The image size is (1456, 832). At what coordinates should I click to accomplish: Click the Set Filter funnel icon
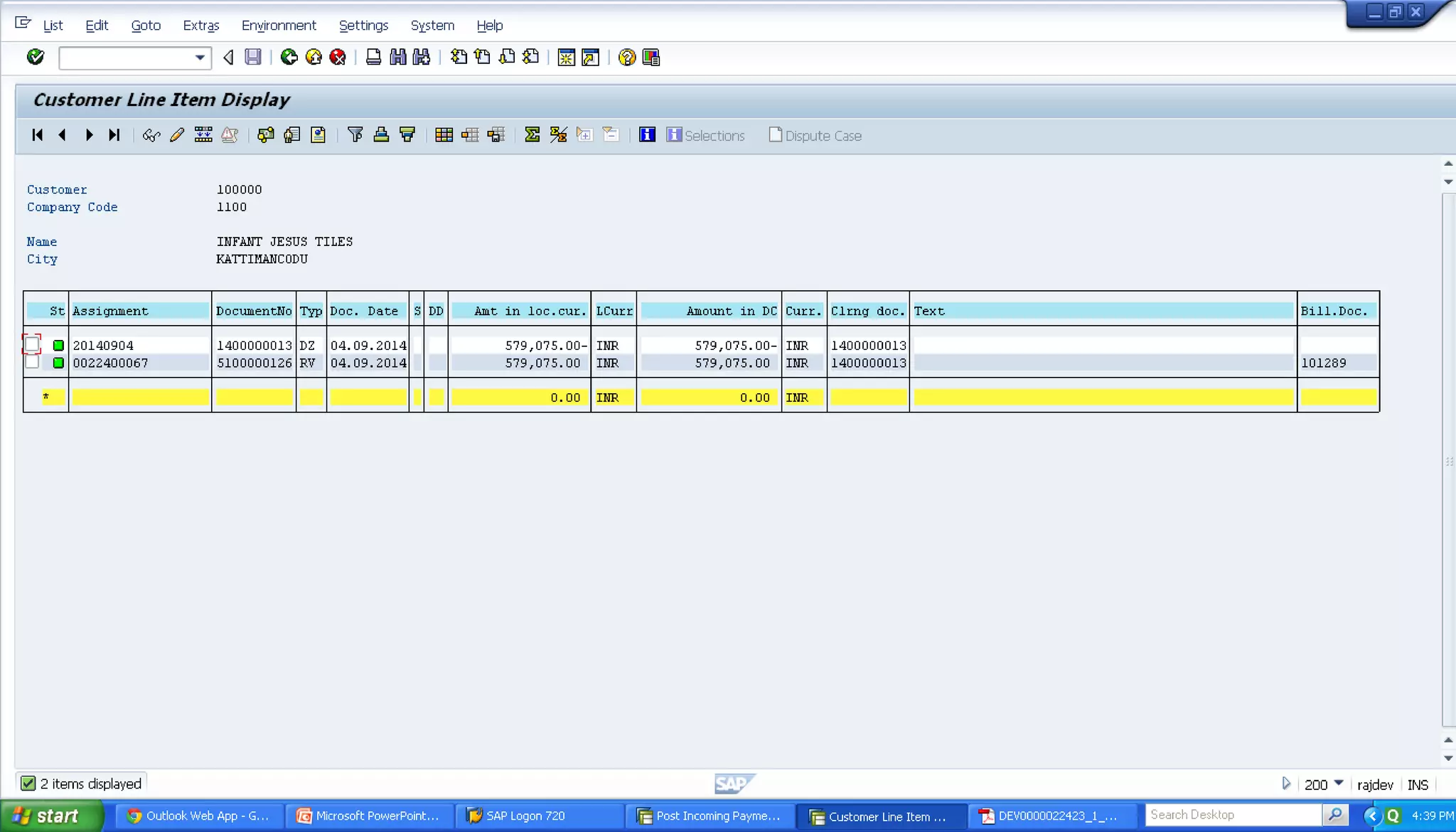click(355, 135)
